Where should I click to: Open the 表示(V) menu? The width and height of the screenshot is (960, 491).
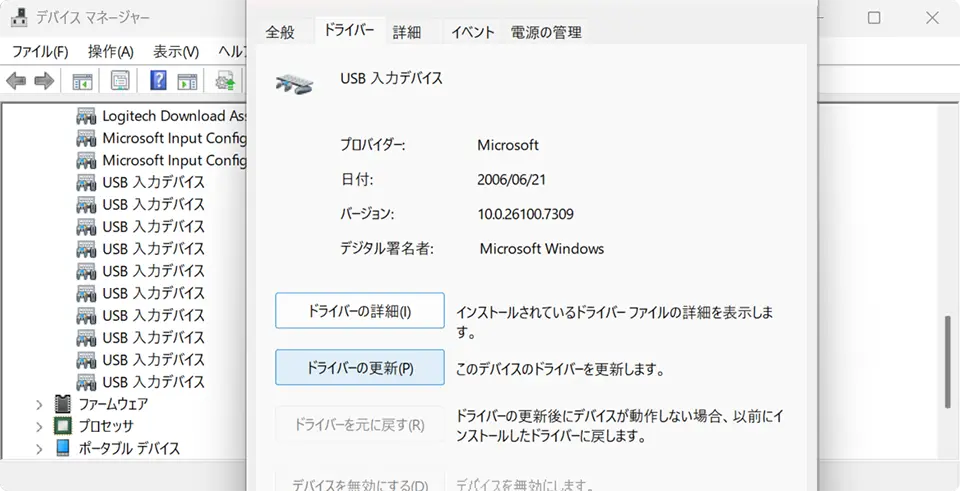(176, 52)
